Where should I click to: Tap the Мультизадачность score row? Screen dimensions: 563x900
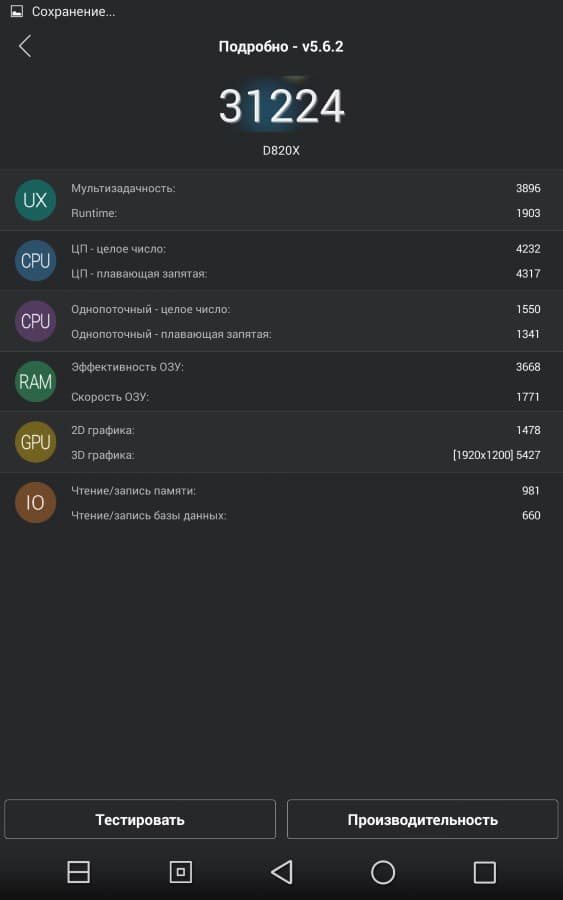tap(305, 188)
